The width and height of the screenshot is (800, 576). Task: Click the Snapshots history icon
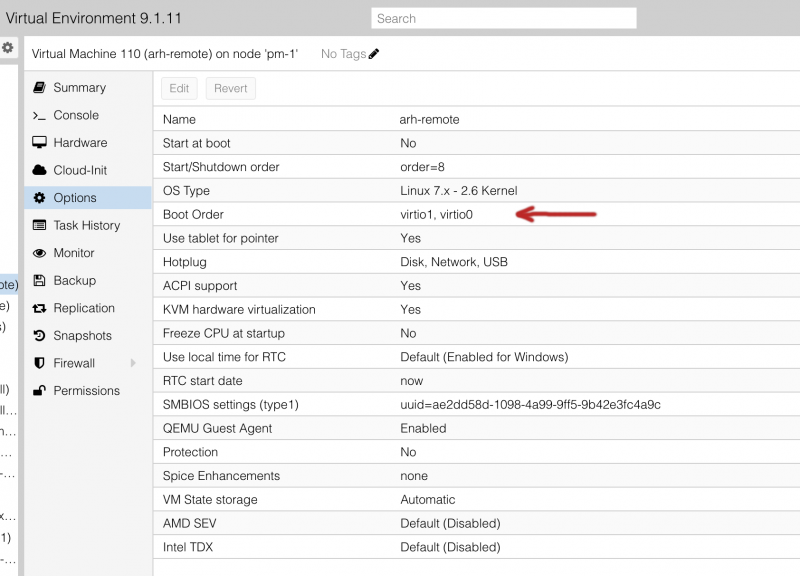(x=39, y=335)
